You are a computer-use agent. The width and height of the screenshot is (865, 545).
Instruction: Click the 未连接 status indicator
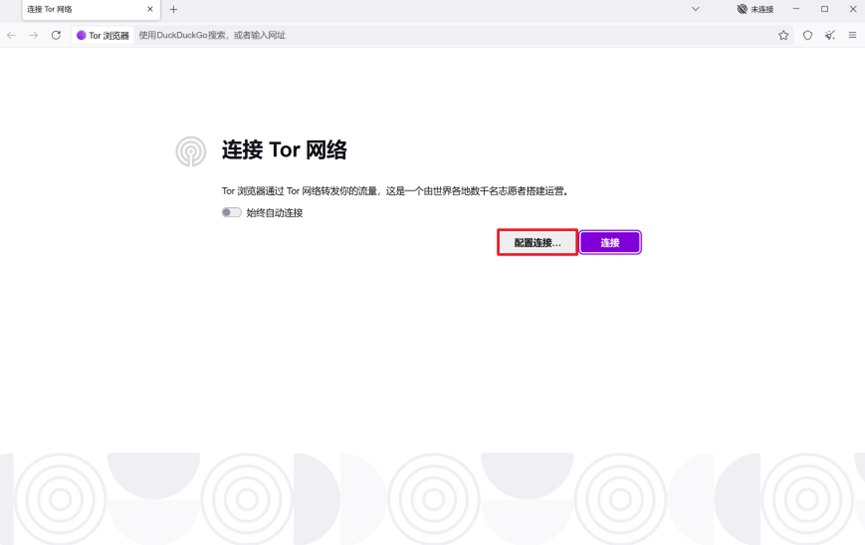[x=755, y=9]
